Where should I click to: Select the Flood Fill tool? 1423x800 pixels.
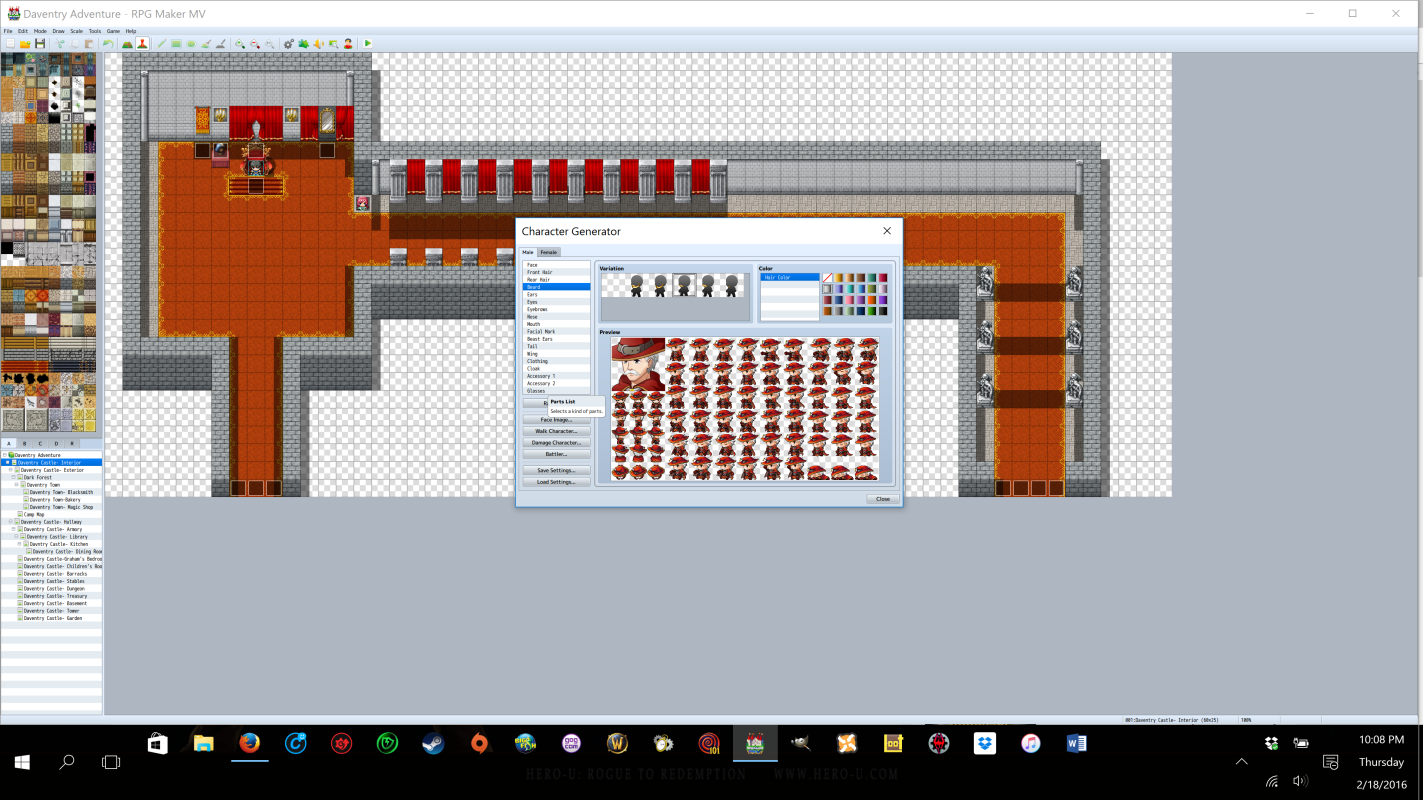206,44
